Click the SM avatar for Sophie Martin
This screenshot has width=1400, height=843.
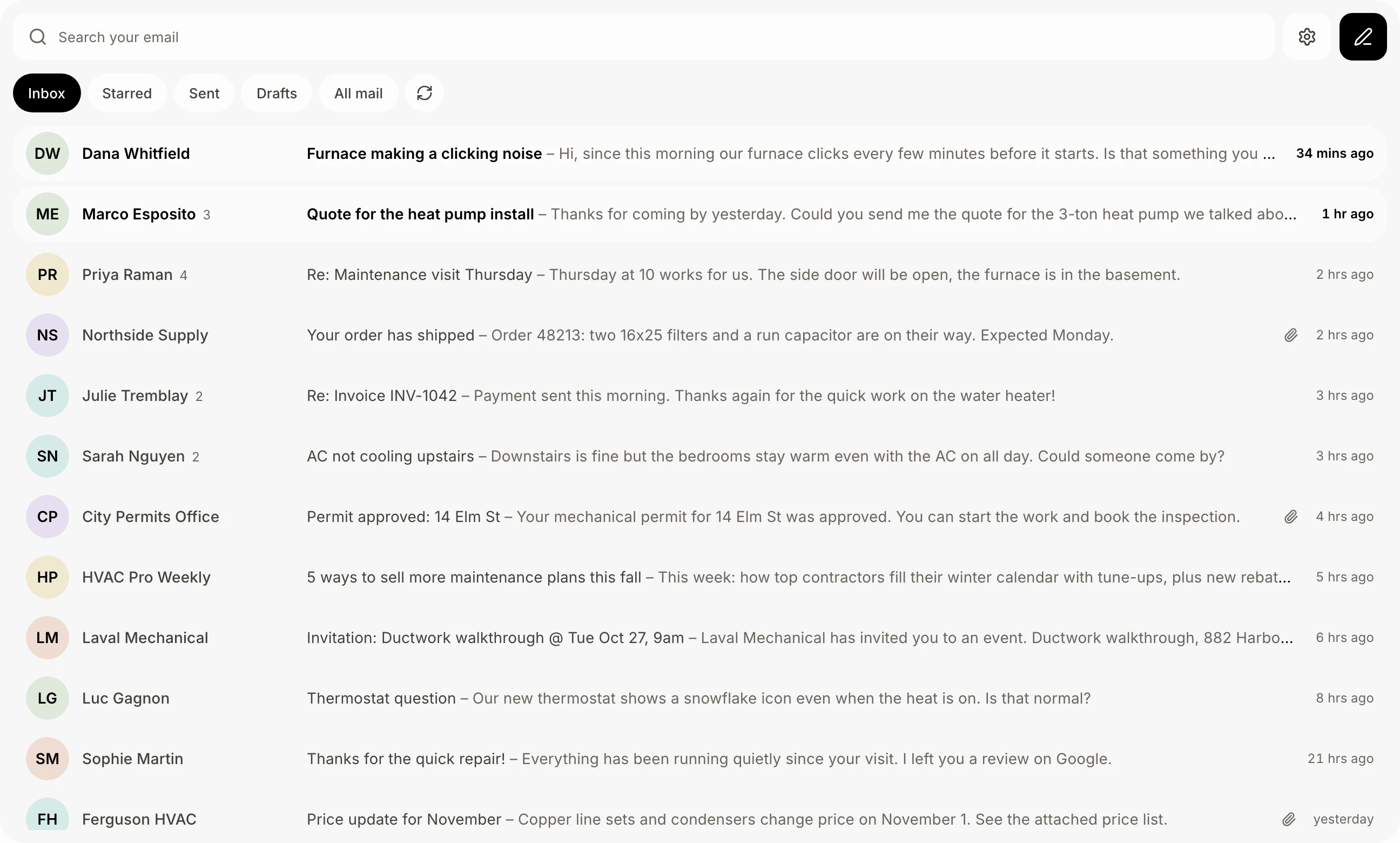pyautogui.click(x=47, y=759)
